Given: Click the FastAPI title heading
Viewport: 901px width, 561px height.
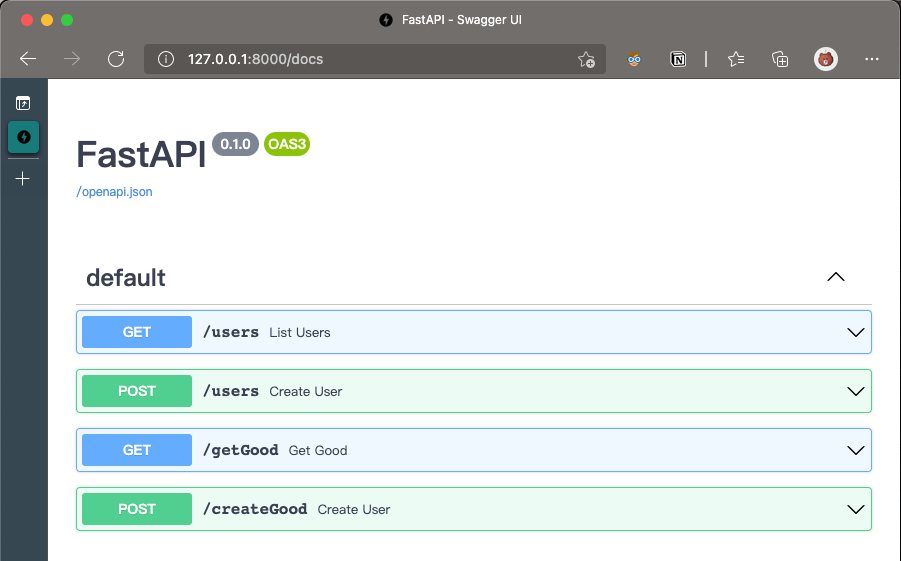Looking at the screenshot, I should pos(141,154).
